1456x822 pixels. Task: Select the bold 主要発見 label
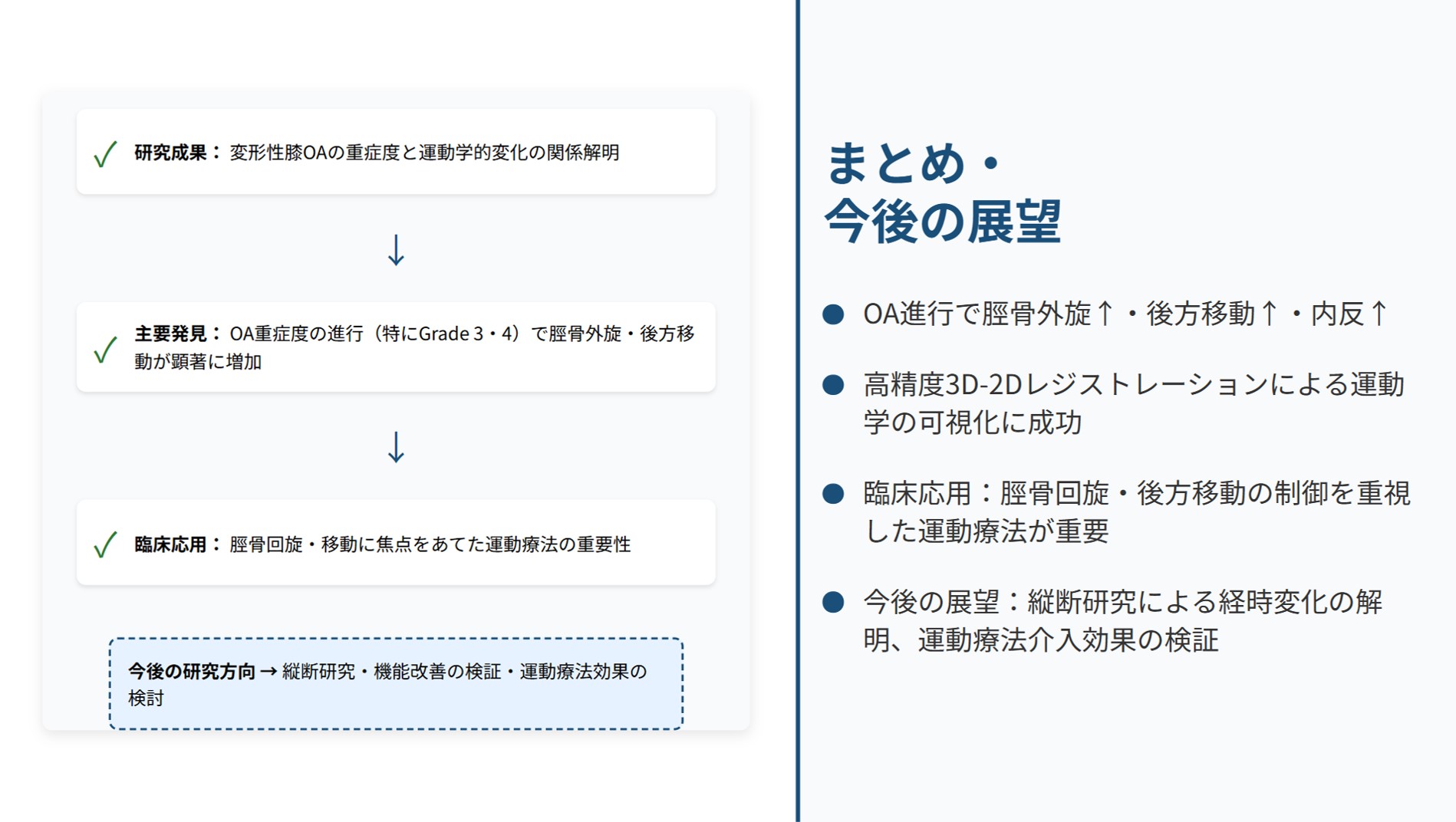170,334
